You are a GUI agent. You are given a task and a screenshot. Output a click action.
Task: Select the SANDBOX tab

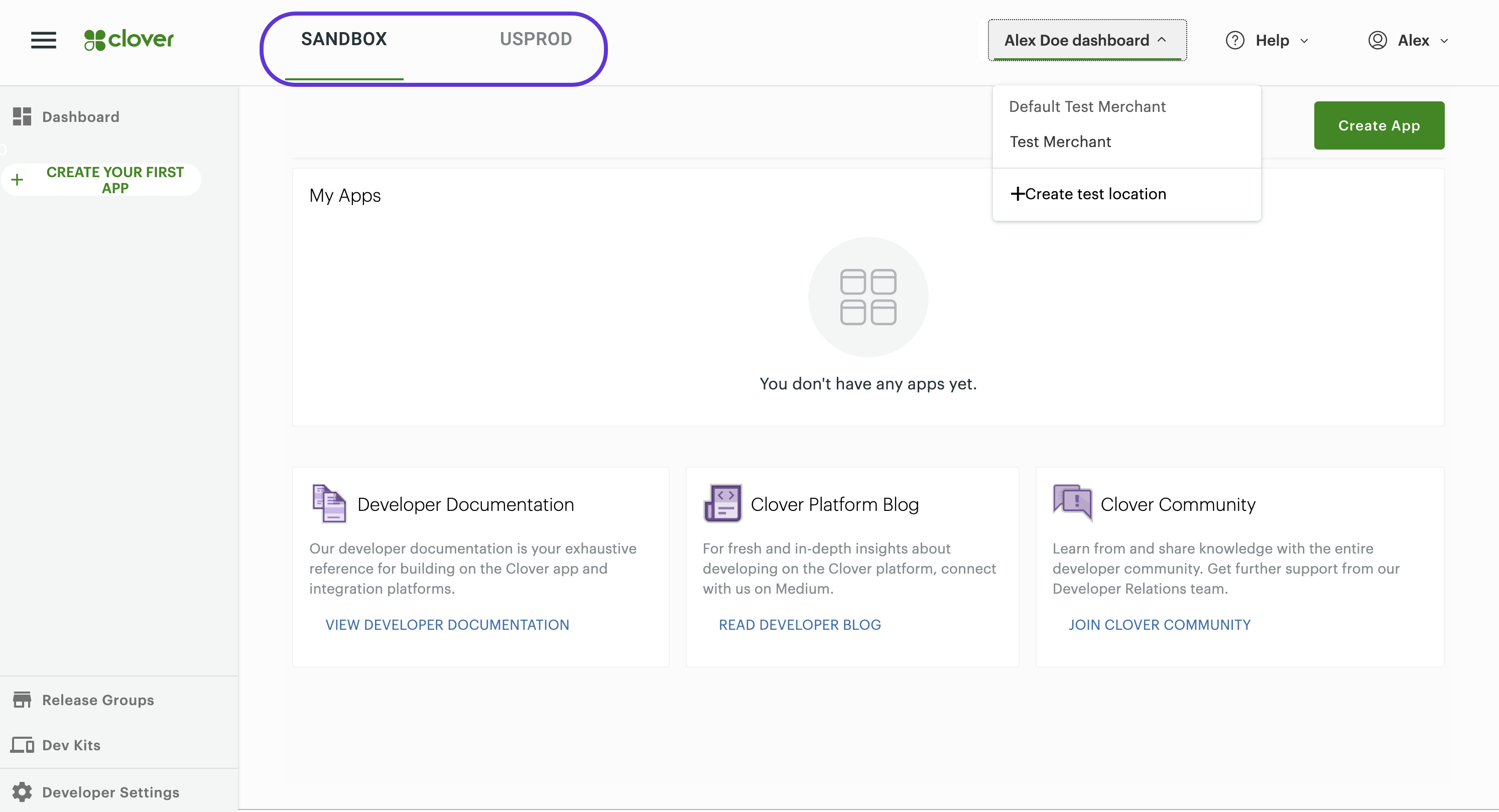click(344, 39)
